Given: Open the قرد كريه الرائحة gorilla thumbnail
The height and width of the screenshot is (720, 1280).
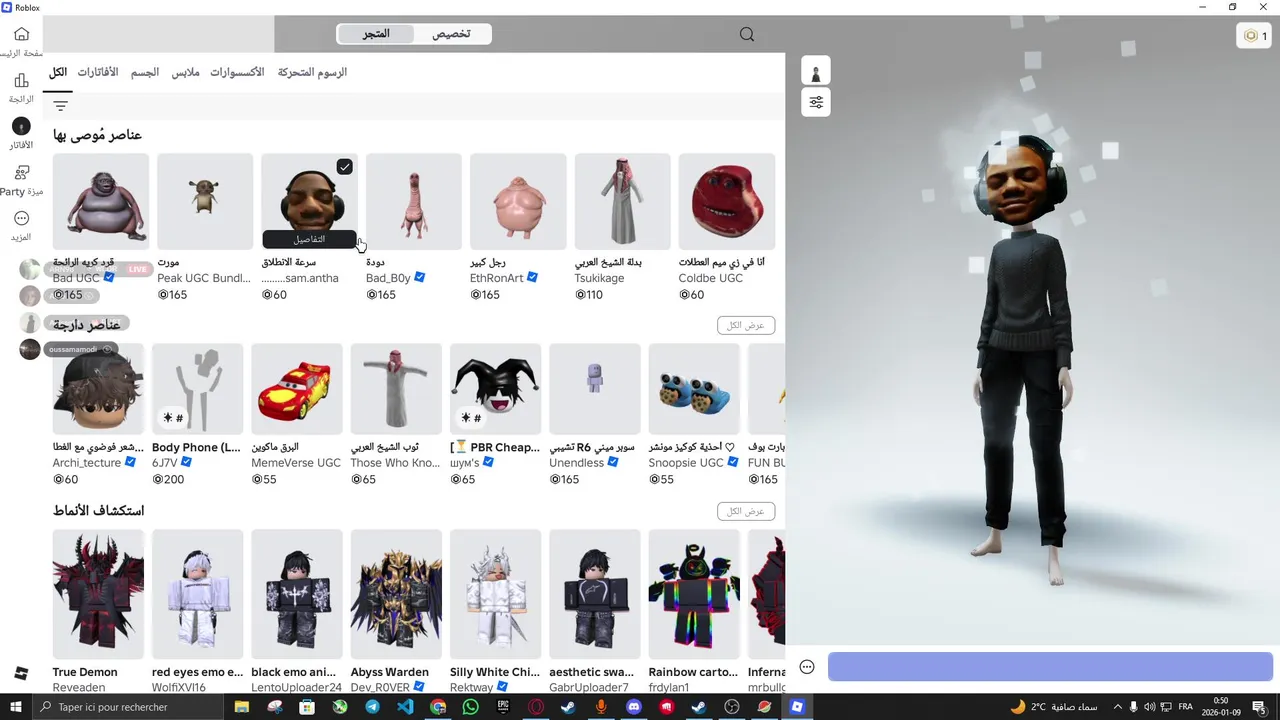Looking at the screenshot, I should [101, 201].
